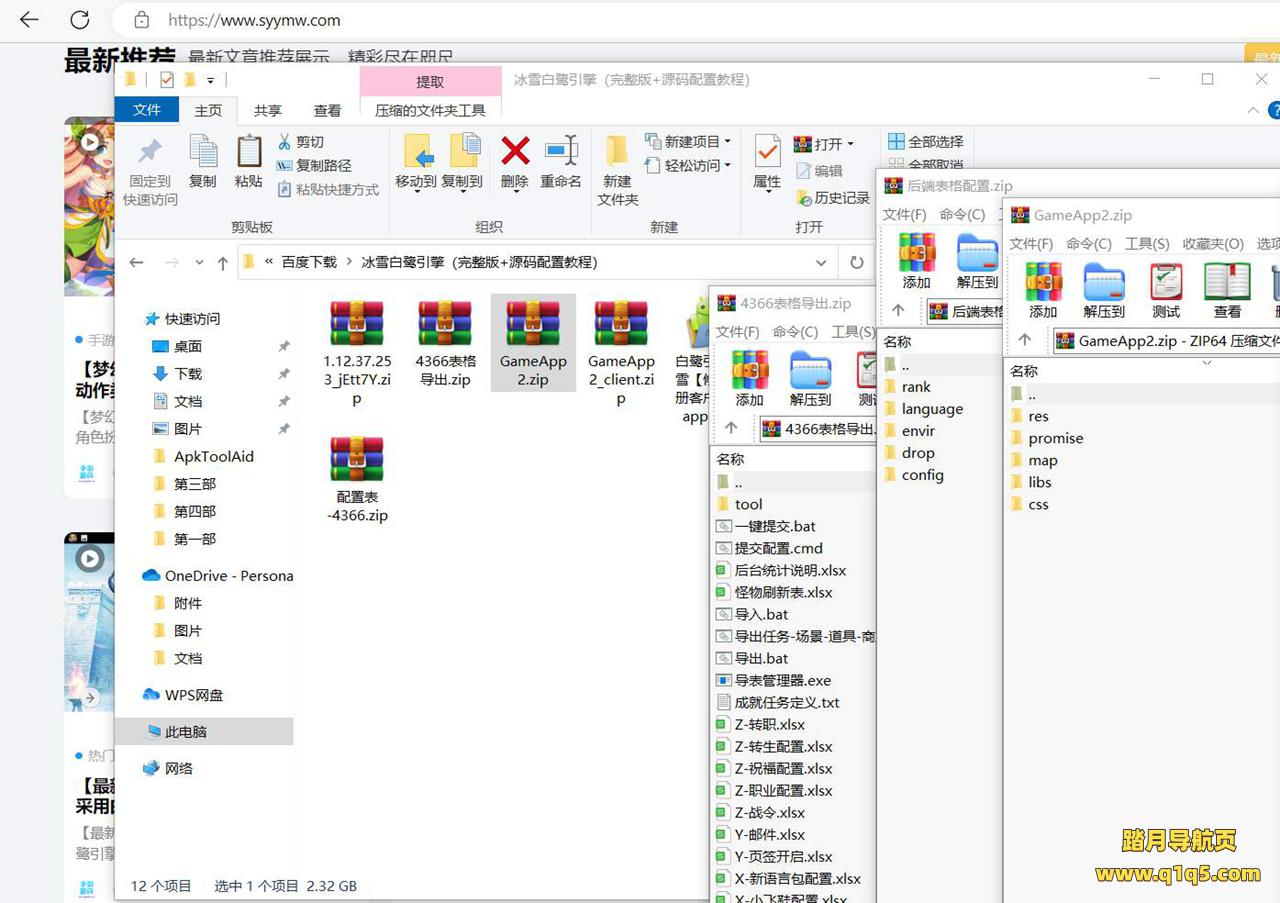Viewport: 1280px width, 903px height.
Task: Click Select All (全部选择) in ribbon
Action: click(x=926, y=142)
